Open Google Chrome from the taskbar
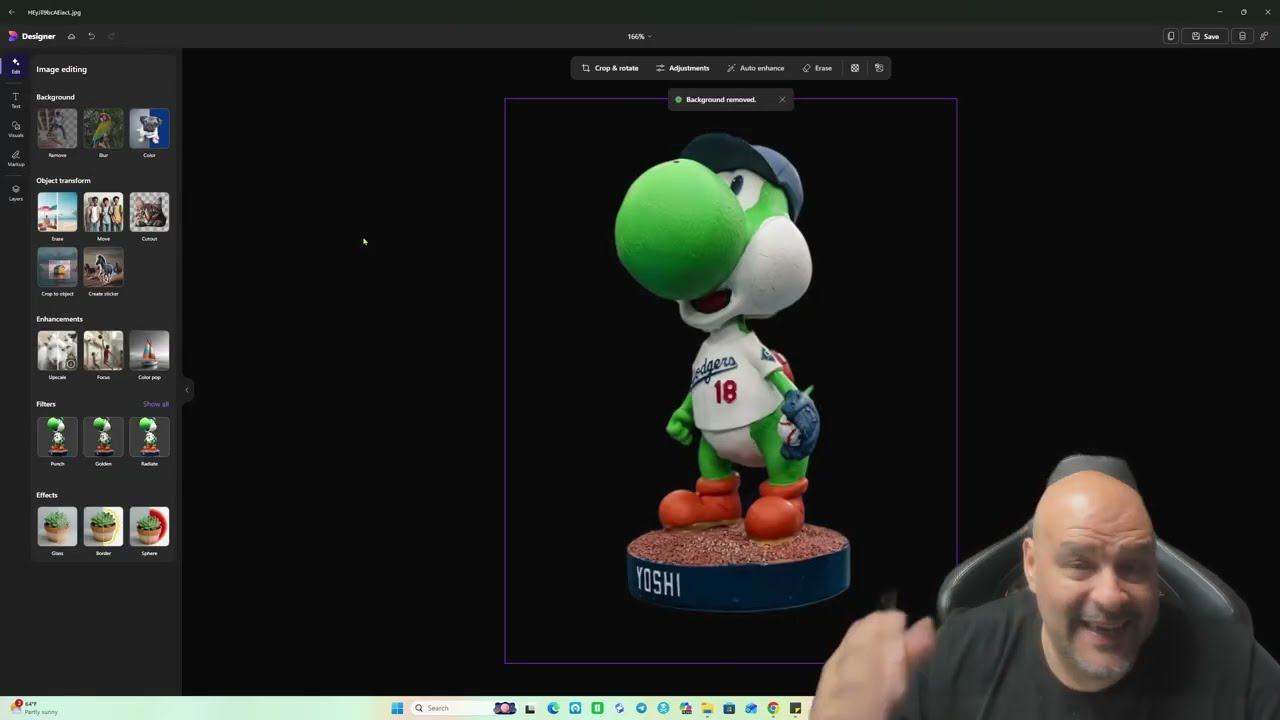1280x720 pixels. (x=773, y=708)
